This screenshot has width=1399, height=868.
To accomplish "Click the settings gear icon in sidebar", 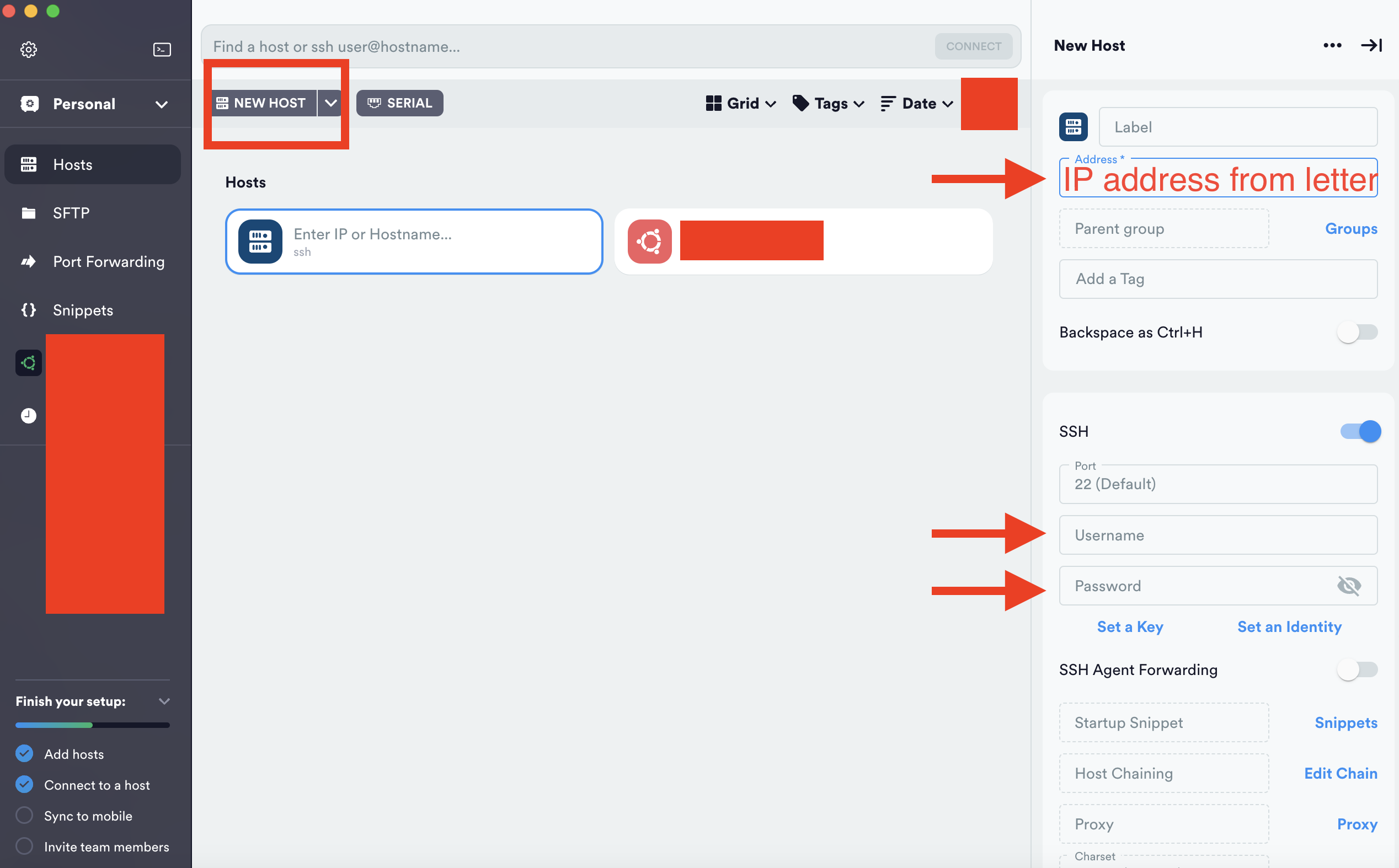I will pos(28,48).
